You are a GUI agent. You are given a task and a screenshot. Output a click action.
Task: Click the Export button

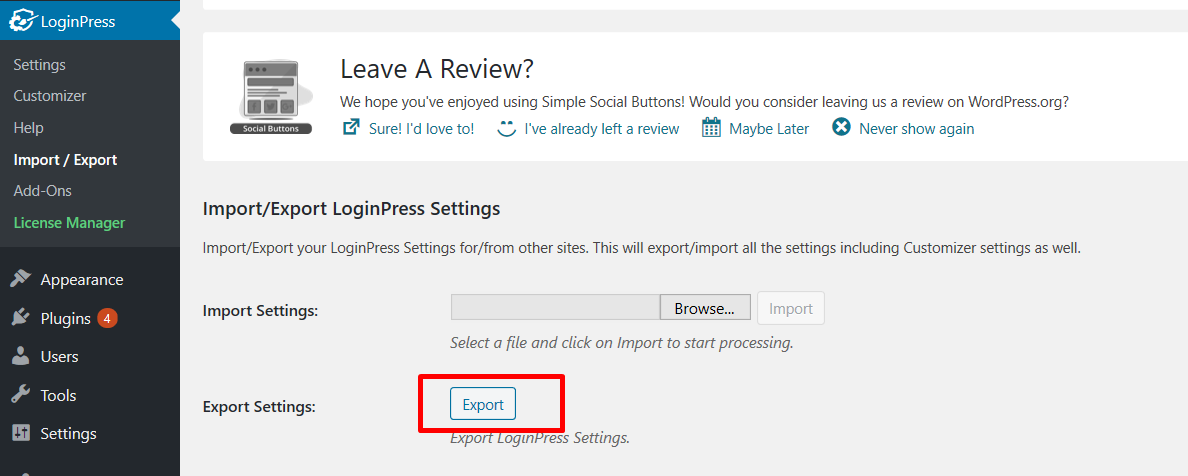(x=483, y=404)
